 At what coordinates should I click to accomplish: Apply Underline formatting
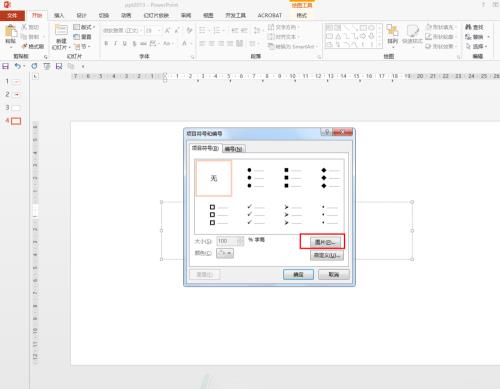(x=125, y=43)
